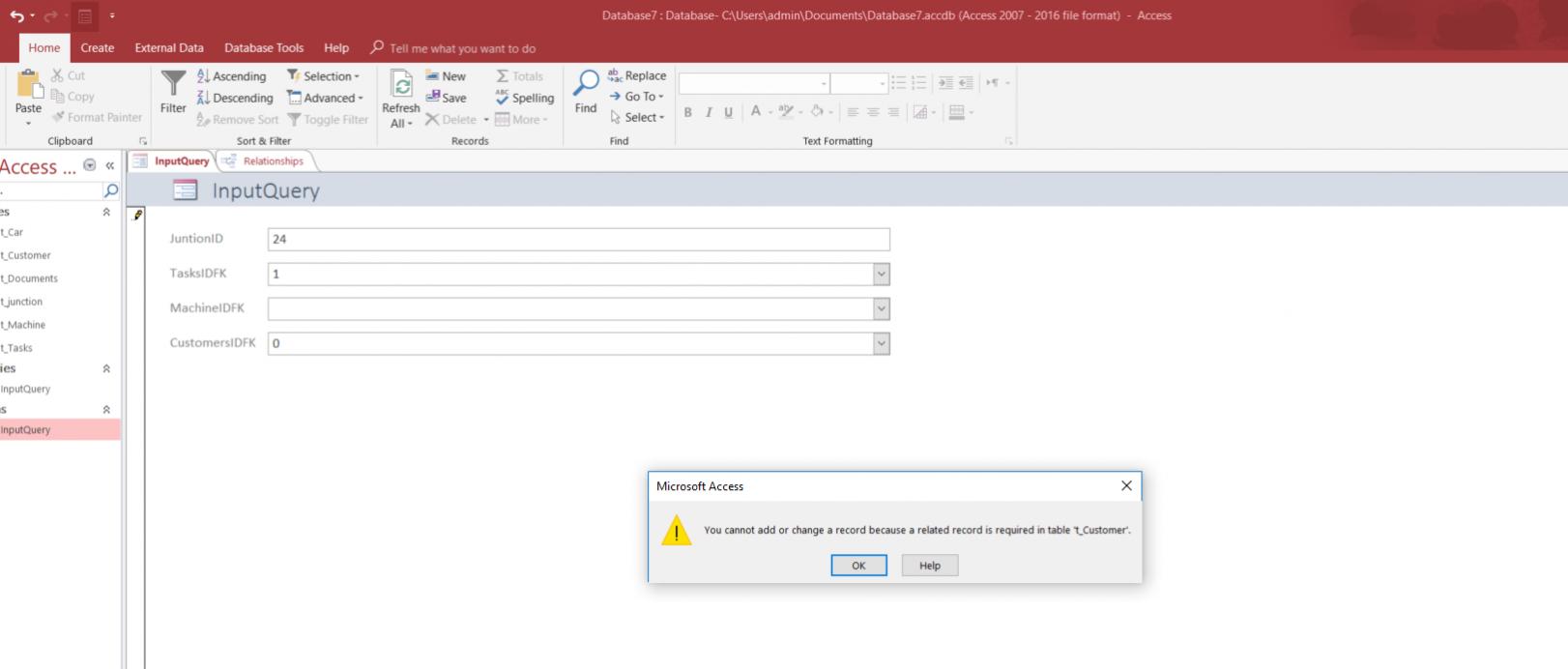Viewport: 1568px width, 669px height.
Task: Open the Go To dropdown
Action: click(636, 97)
